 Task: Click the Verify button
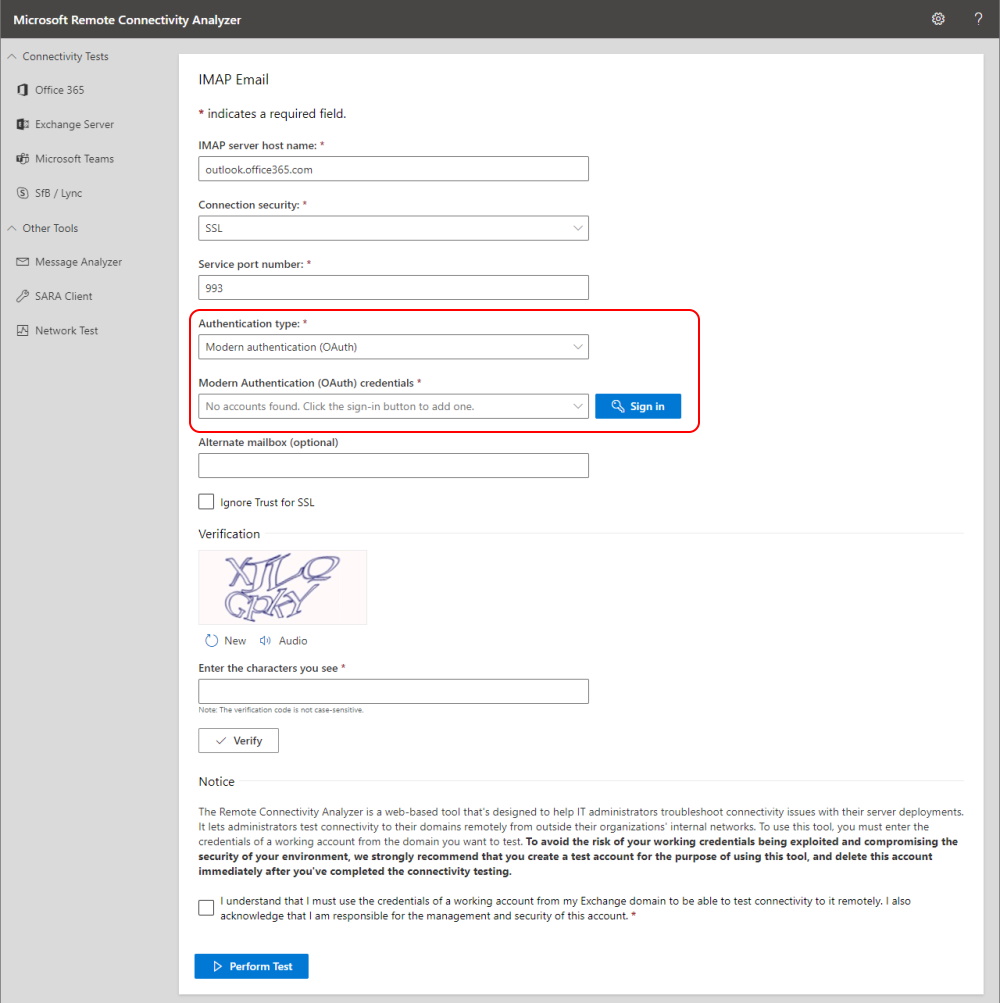point(238,740)
